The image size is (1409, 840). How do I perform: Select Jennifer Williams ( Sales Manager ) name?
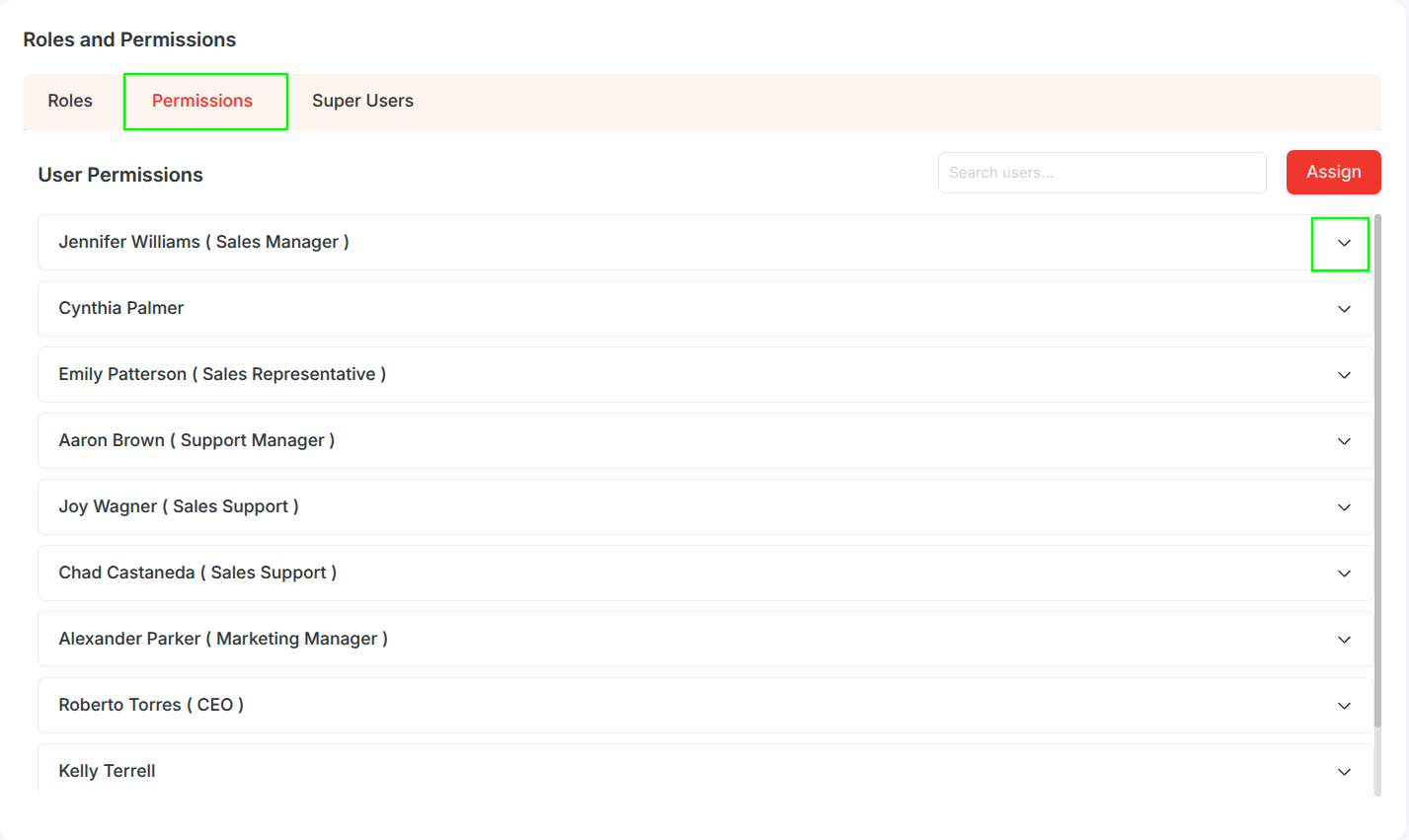(x=203, y=242)
